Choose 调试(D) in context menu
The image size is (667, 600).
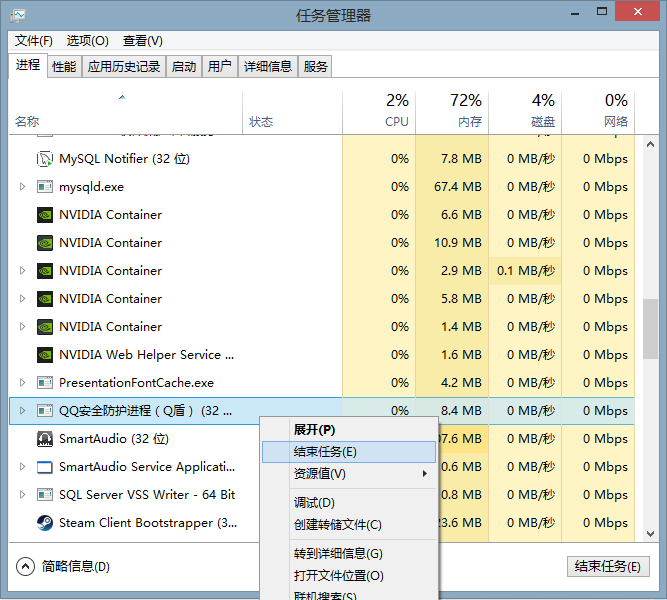tap(349, 503)
